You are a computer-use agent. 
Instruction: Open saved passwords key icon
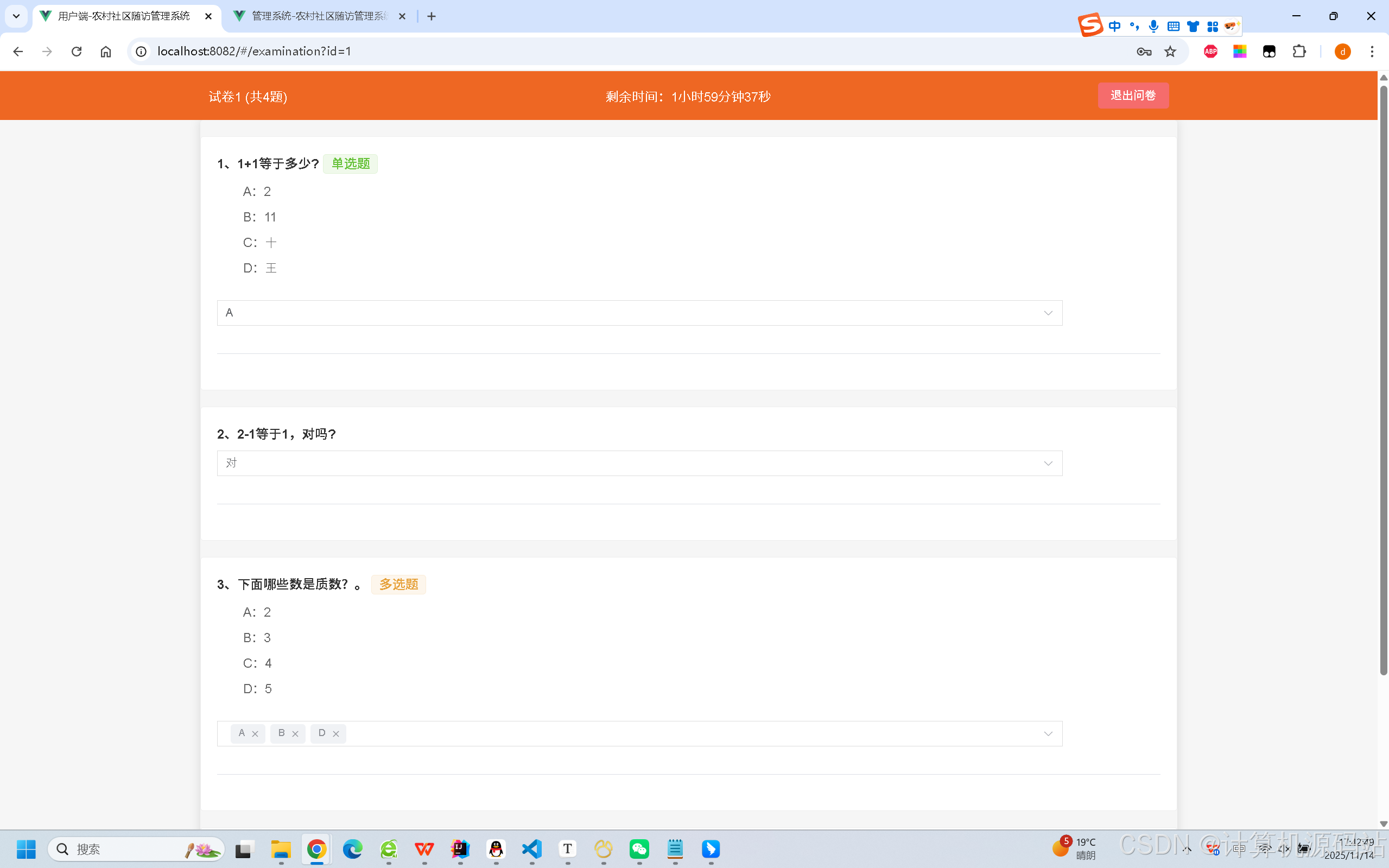tap(1143, 52)
